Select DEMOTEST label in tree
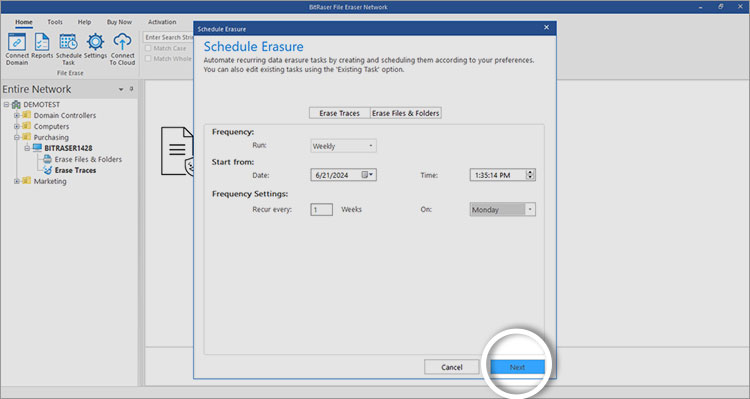The height and width of the screenshot is (399, 750). point(42,104)
